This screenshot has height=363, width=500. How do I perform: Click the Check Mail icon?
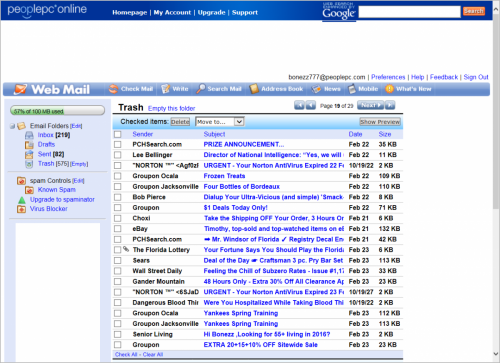pos(114,89)
